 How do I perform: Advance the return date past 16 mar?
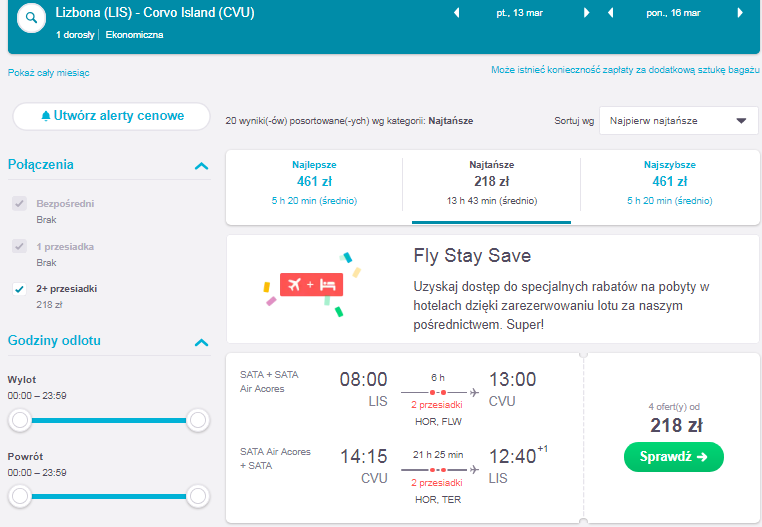click(x=740, y=13)
